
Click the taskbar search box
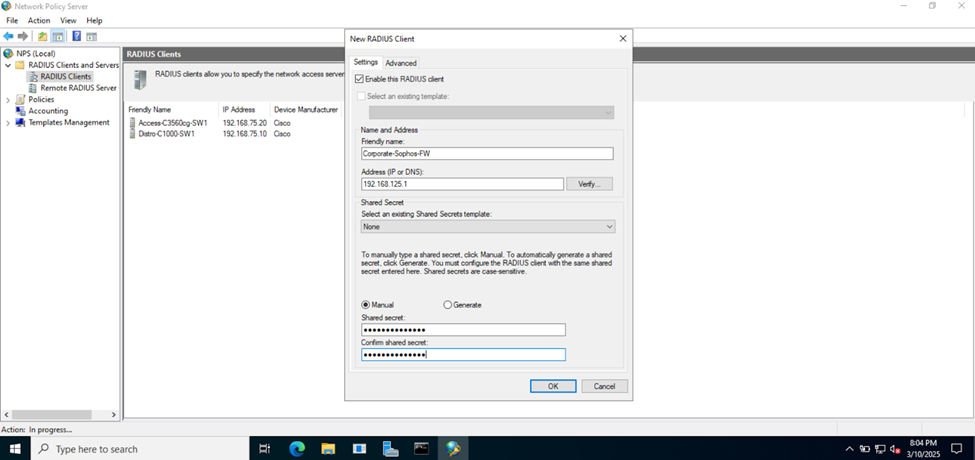(x=139, y=448)
